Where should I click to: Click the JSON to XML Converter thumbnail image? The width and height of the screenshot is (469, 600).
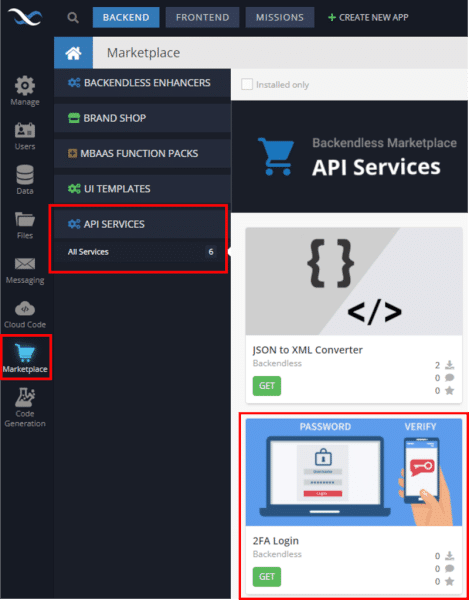(354, 281)
